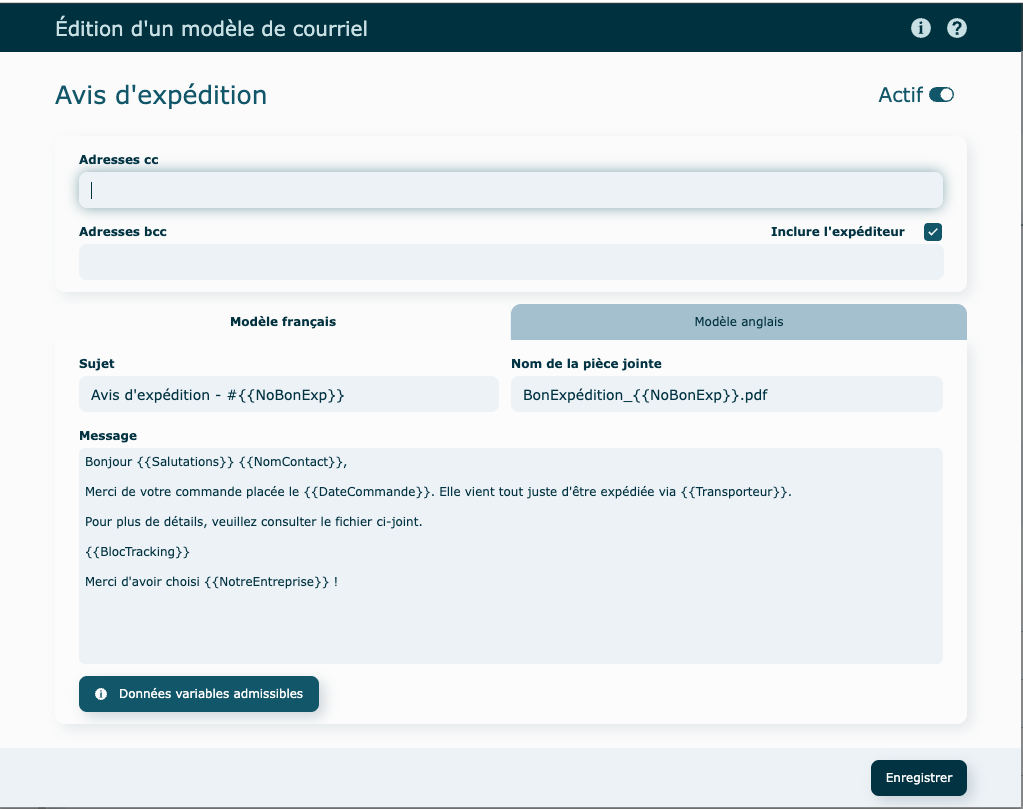Click the Actif label beside the switch
Screen dimensions: 1023x809
click(x=900, y=95)
